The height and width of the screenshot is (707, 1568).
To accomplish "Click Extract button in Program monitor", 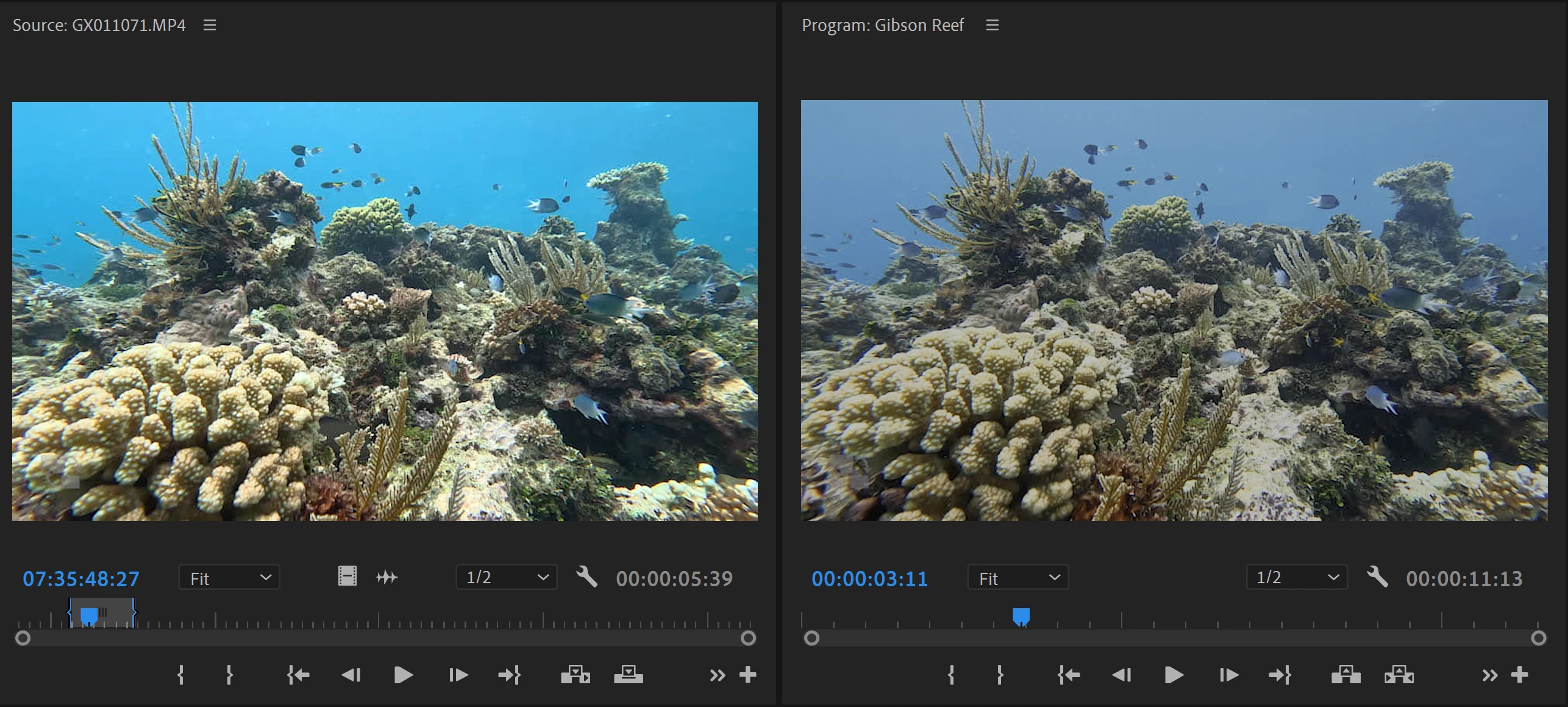I will [x=1399, y=675].
